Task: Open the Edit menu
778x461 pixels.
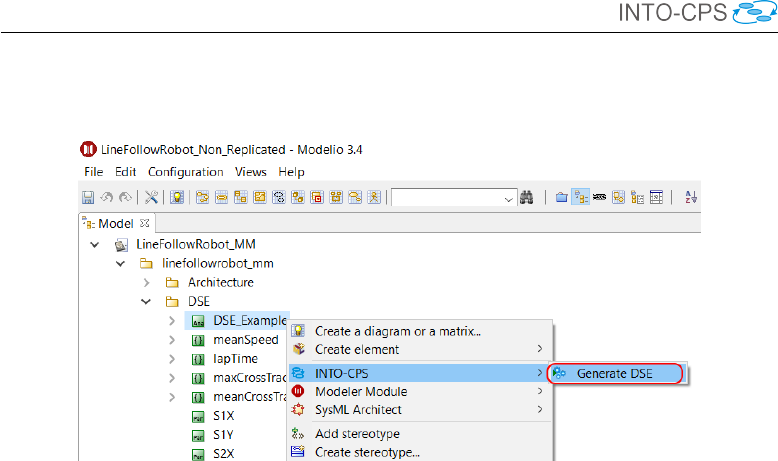Action: (x=126, y=172)
